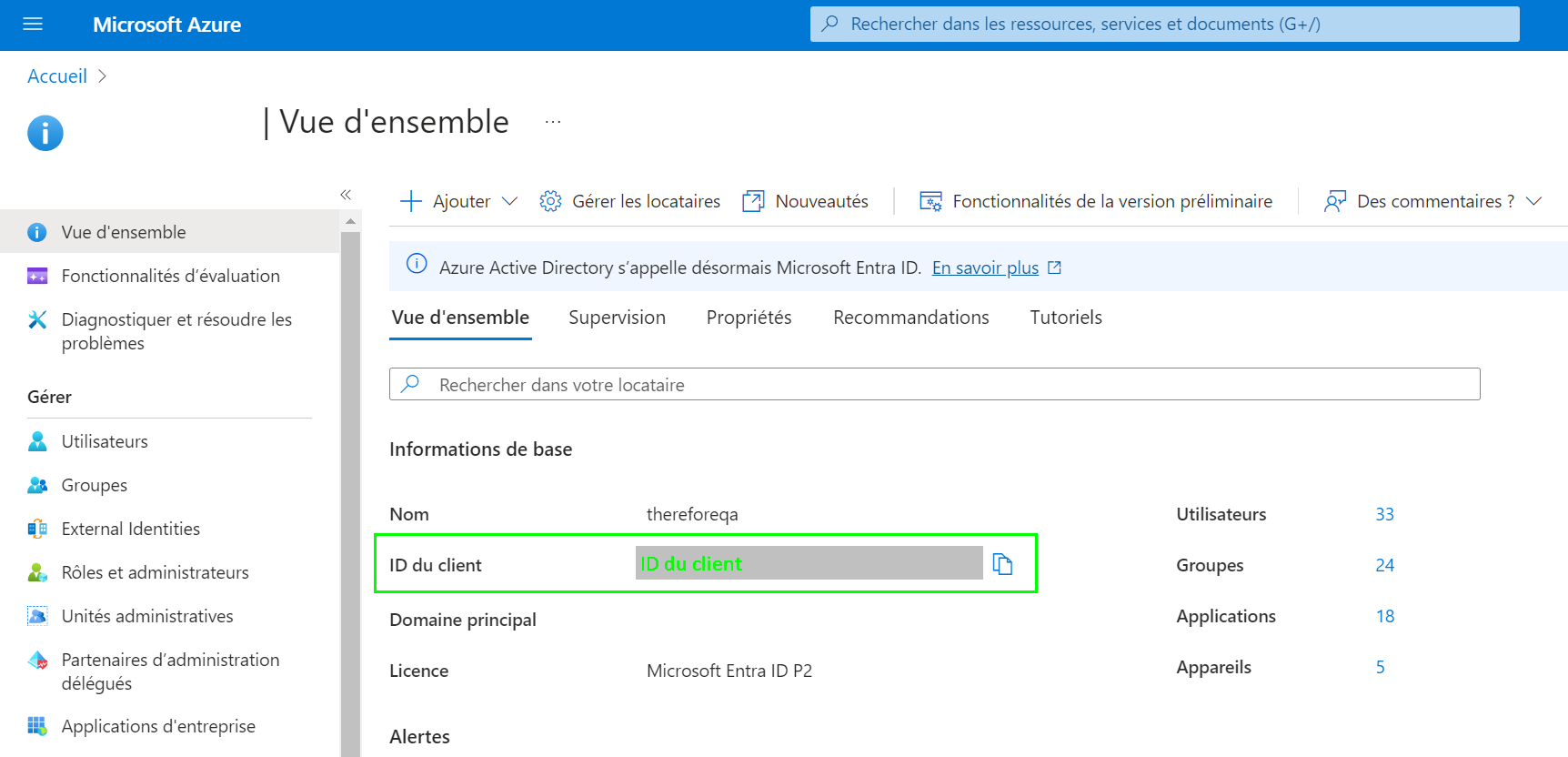Click the External Identities icon
This screenshot has height=757, width=1568.
coord(37,529)
